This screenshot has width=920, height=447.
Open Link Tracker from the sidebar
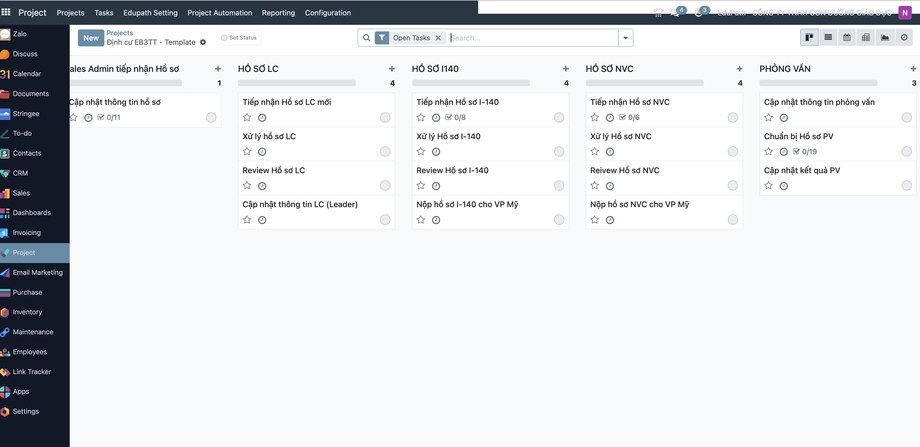[x=35, y=372]
